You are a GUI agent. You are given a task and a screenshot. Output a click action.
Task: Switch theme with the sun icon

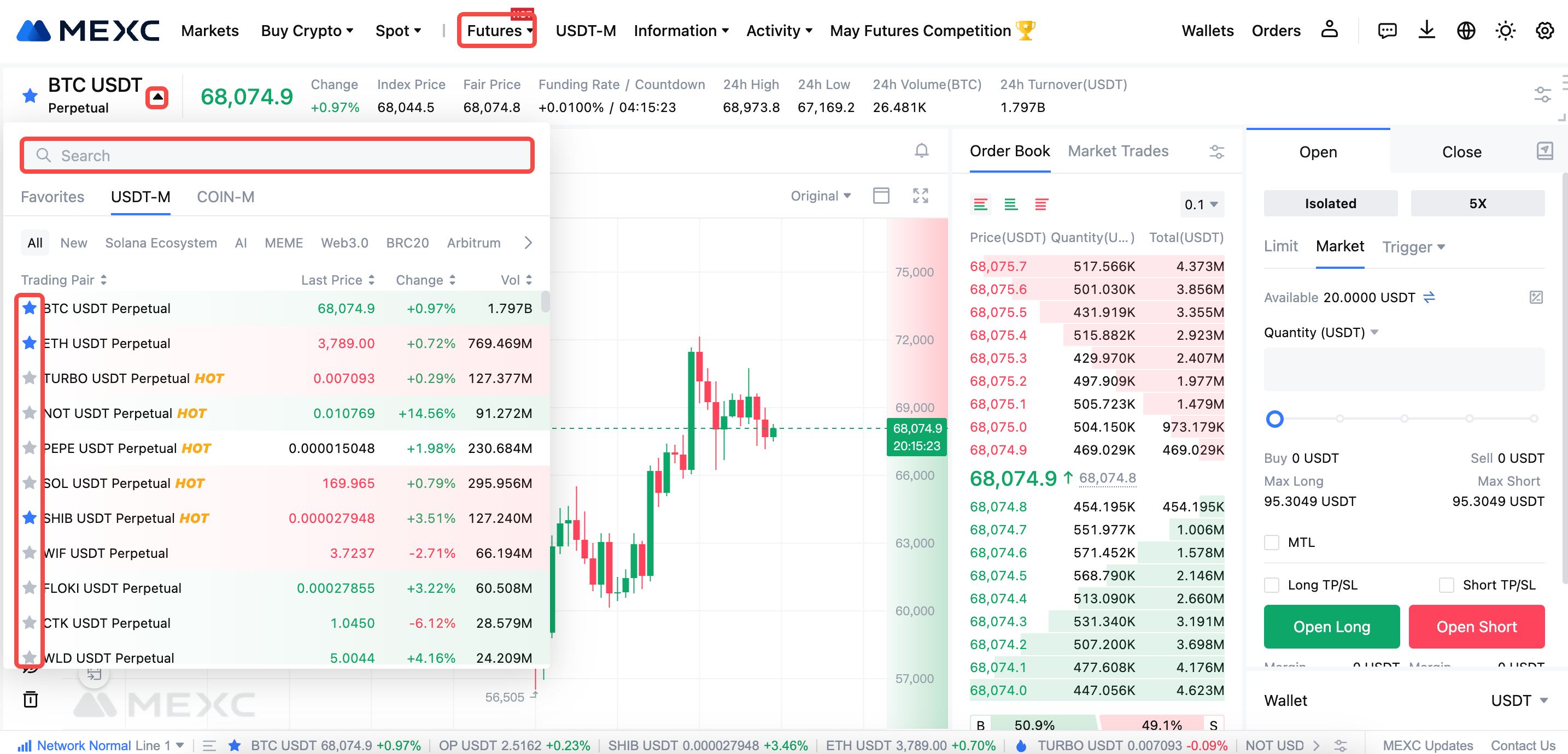pyautogui.click(x=1505, y=31)
